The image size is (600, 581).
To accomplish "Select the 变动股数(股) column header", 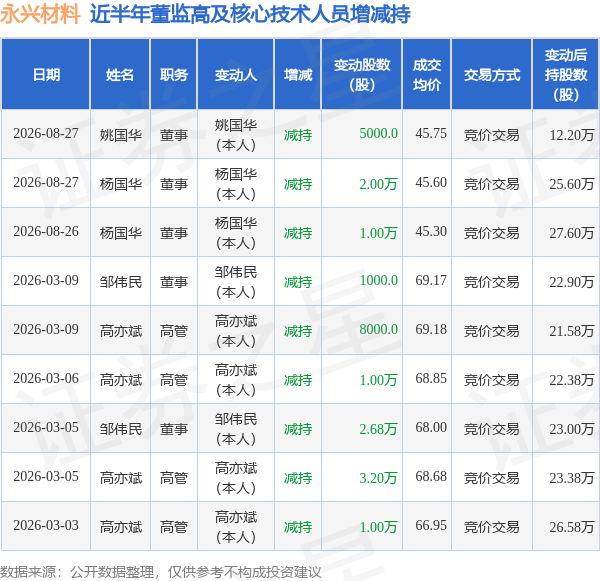I will [362, 74].
